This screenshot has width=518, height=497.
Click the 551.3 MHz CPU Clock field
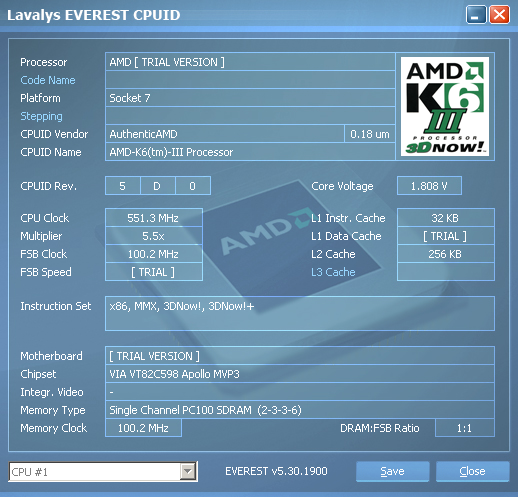154,218
